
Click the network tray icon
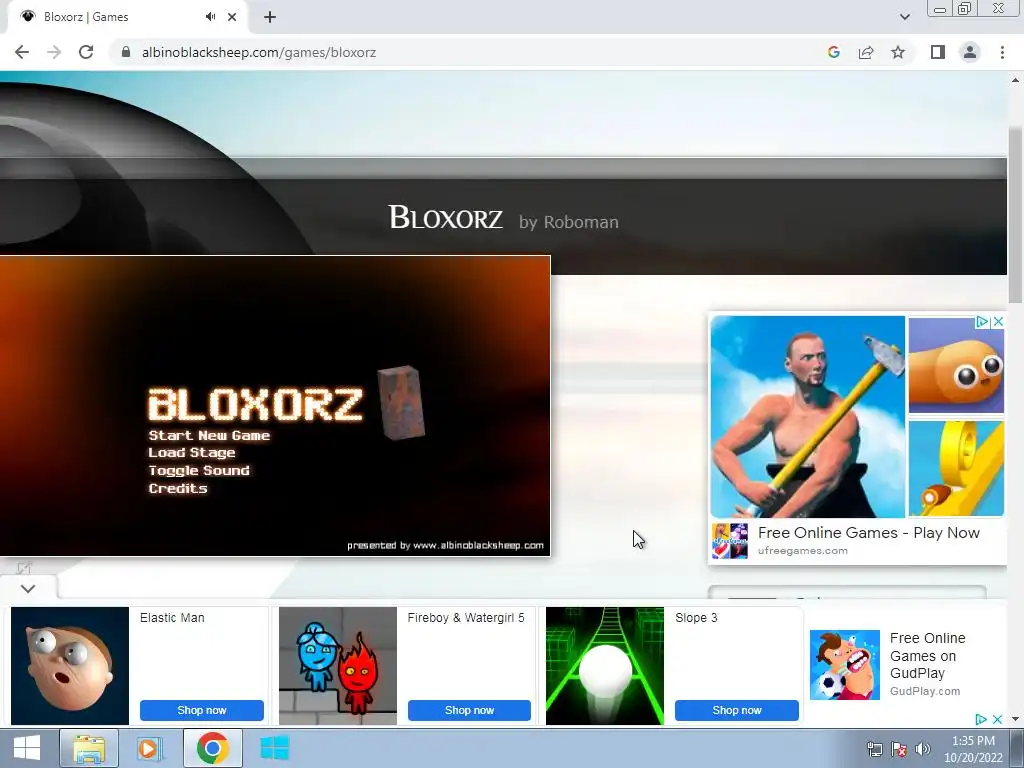pos(874,749)
